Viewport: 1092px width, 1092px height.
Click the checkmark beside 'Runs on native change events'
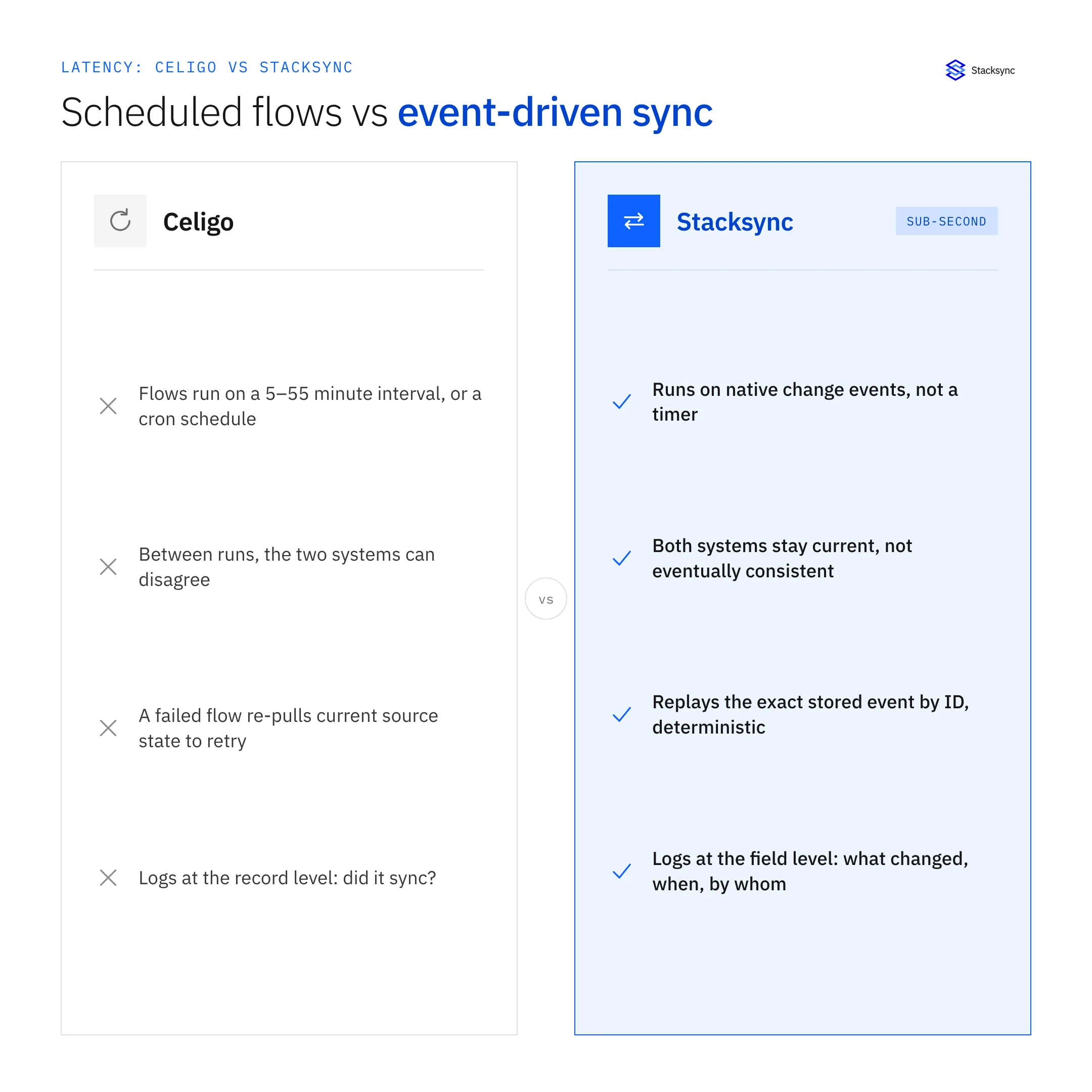point(622,402)
